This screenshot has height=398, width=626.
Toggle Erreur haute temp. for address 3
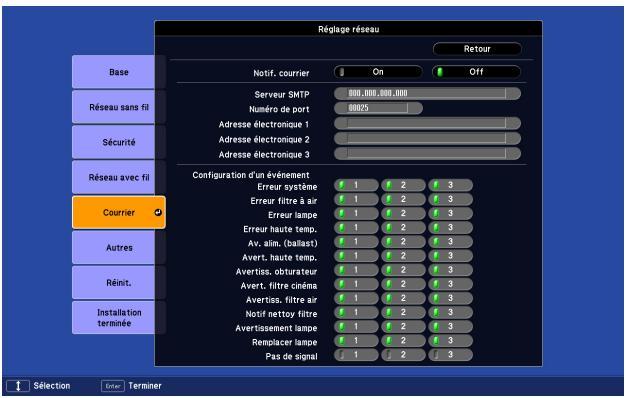pyautogui.click(x=450, y=228)
